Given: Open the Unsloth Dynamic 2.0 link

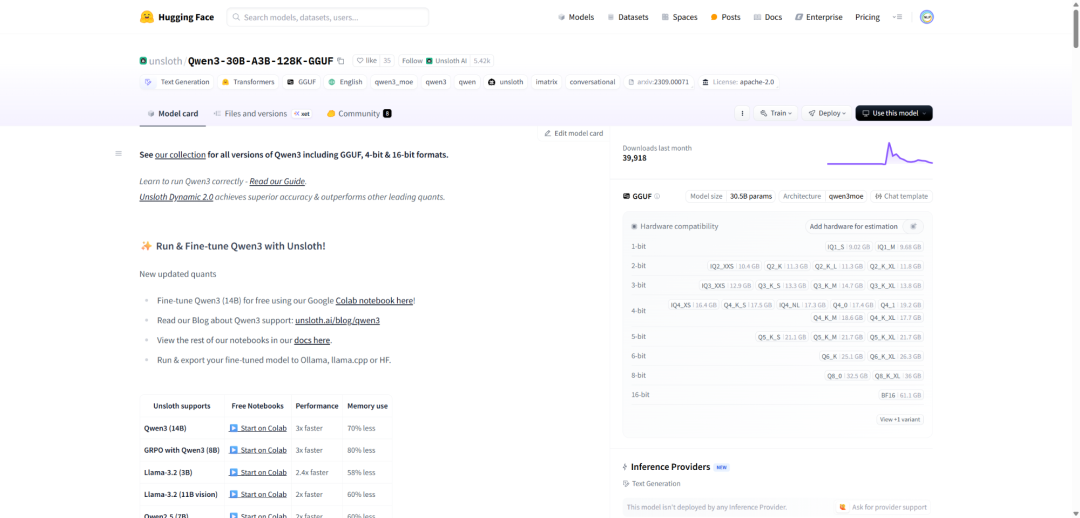Looking at the screenshot, I should pos(176,197).
